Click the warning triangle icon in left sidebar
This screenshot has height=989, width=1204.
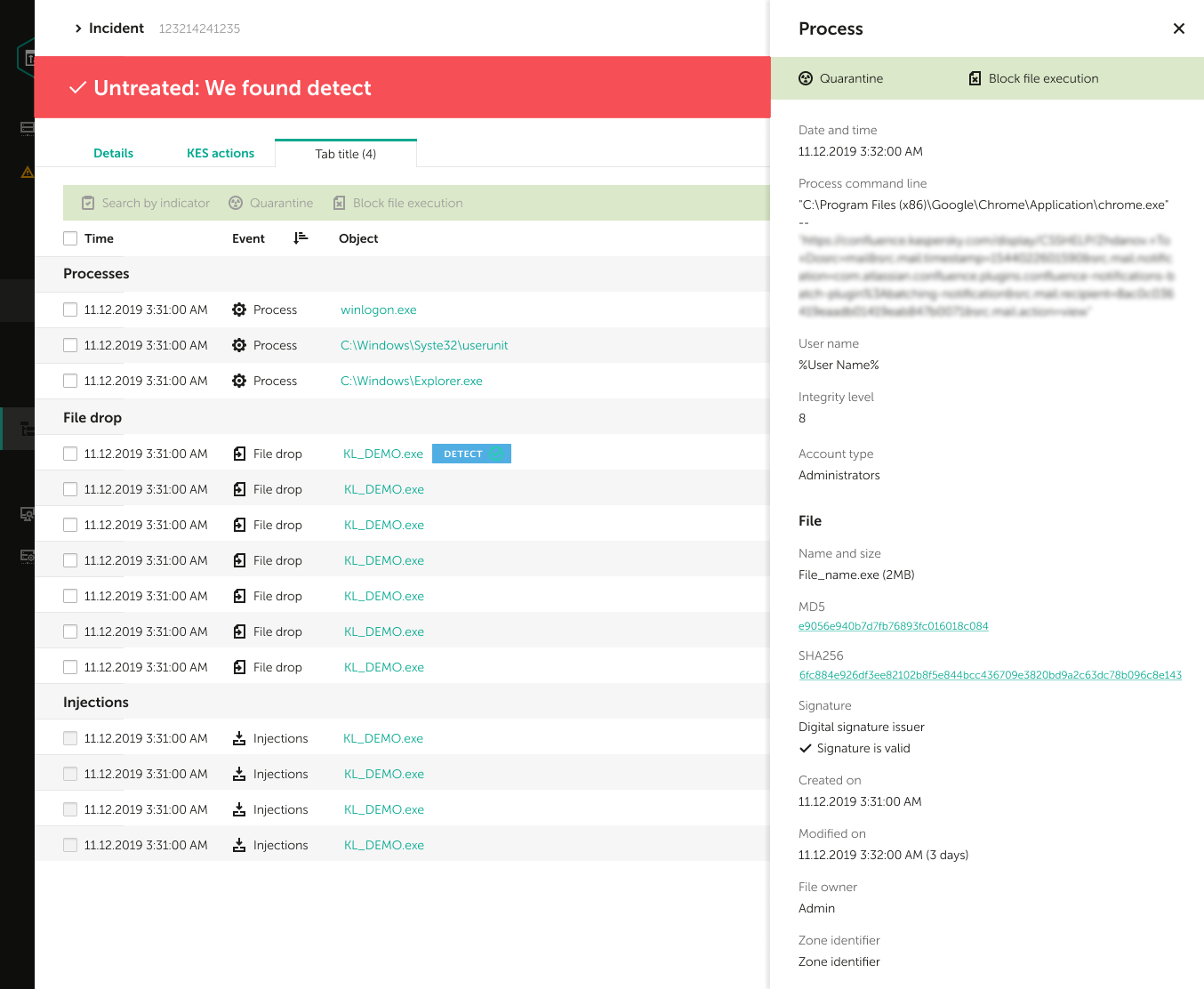[28, 172]
